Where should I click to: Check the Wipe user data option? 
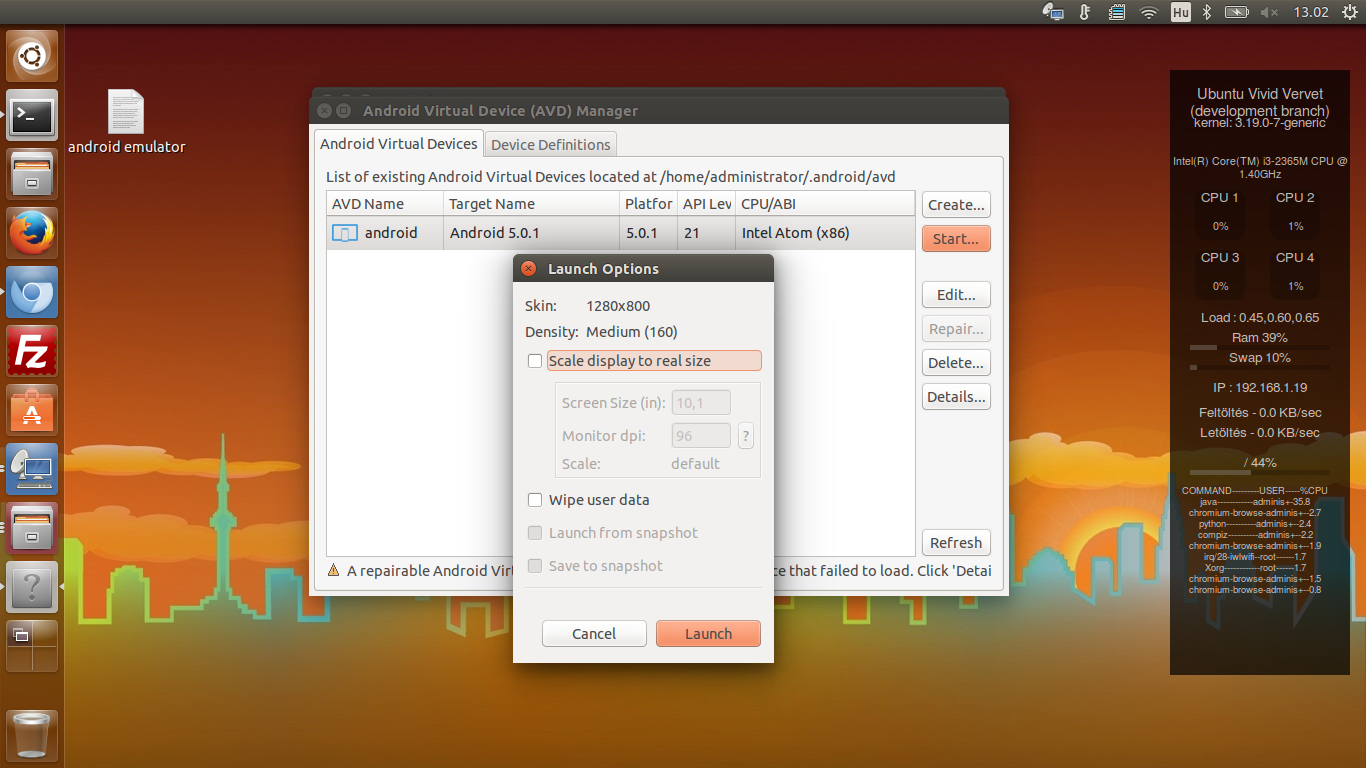[535, 500]
